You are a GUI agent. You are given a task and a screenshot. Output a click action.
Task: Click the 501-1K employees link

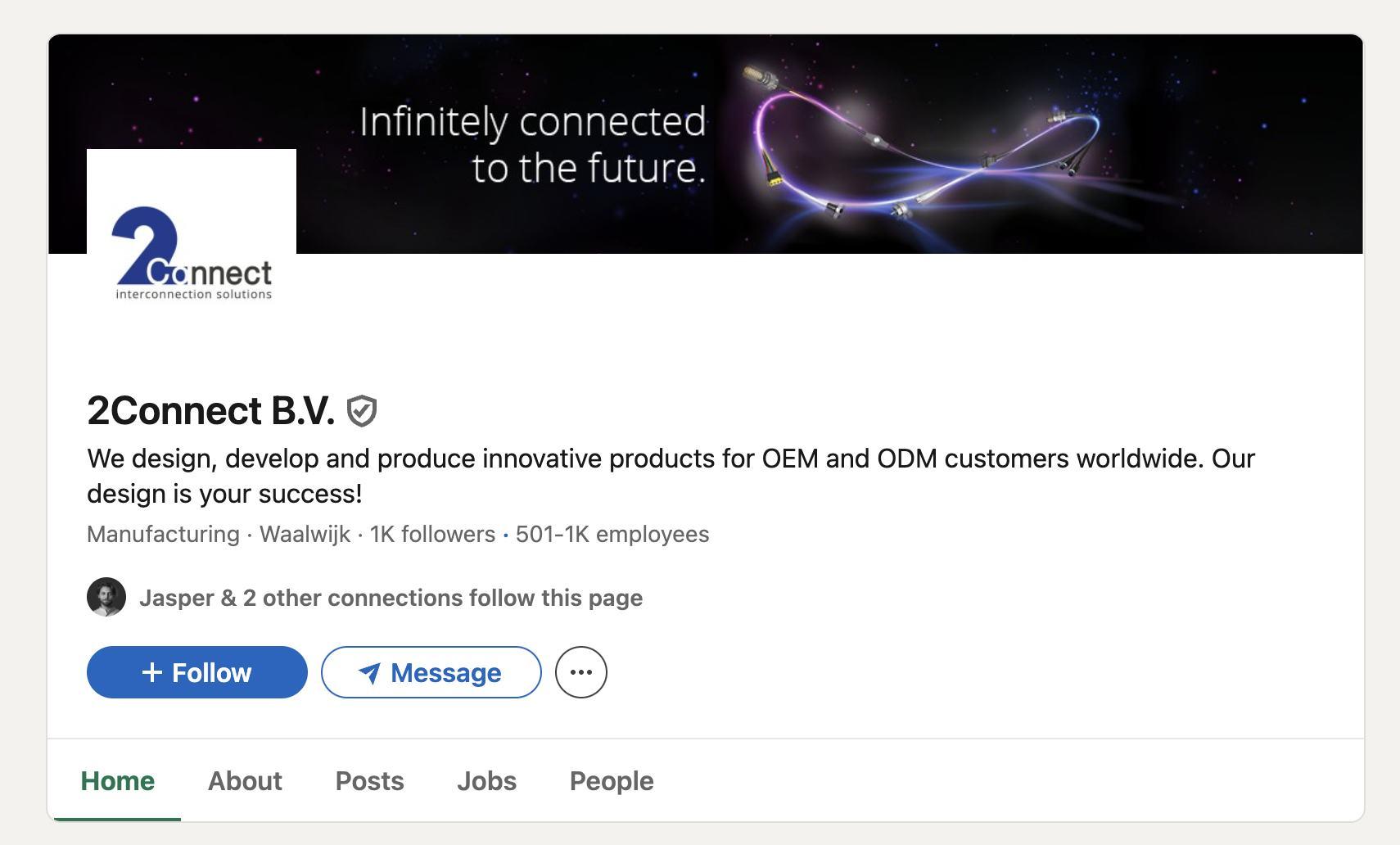click(x=612, y=534)
